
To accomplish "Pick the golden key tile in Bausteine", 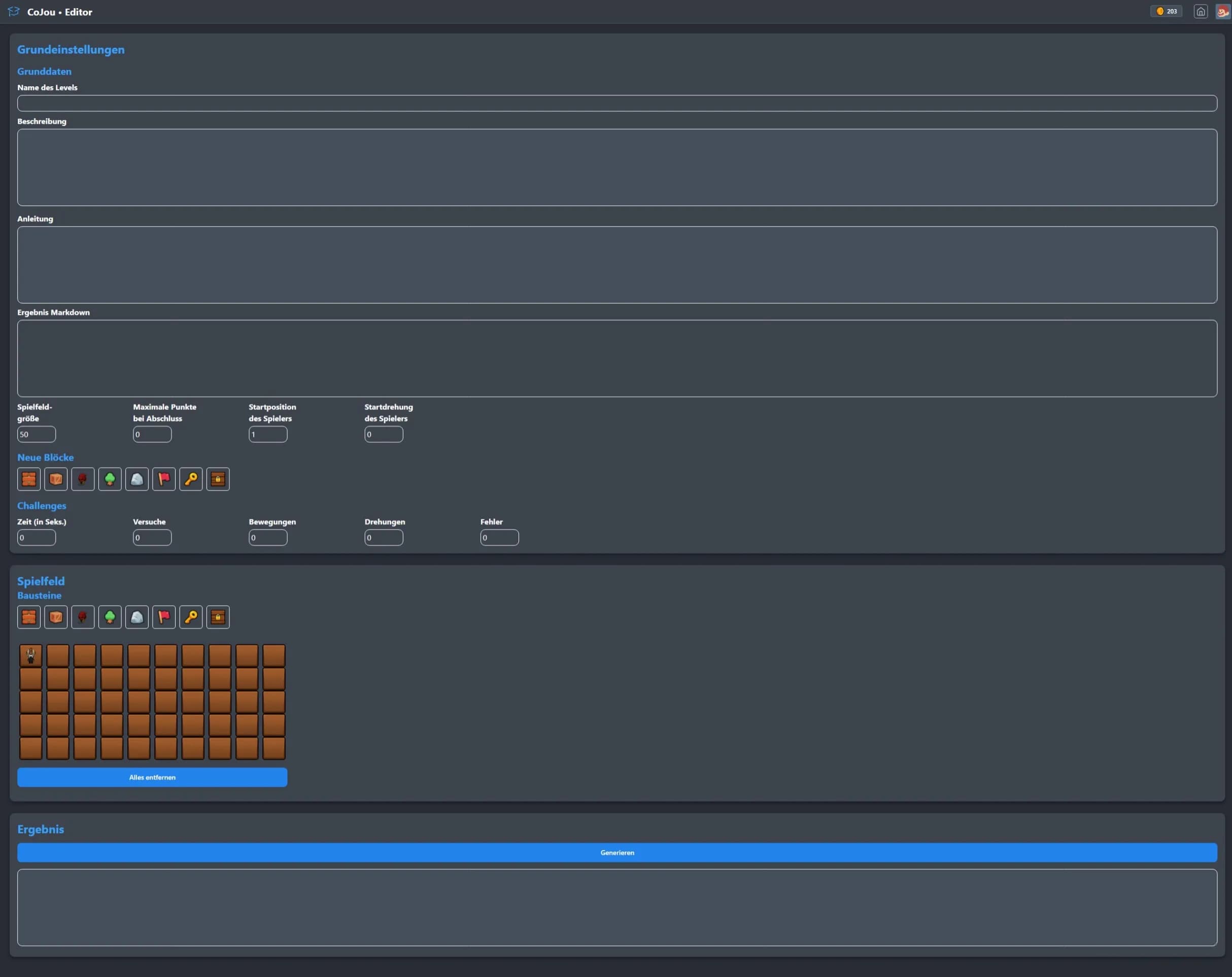I will click(x=191, y=617).
